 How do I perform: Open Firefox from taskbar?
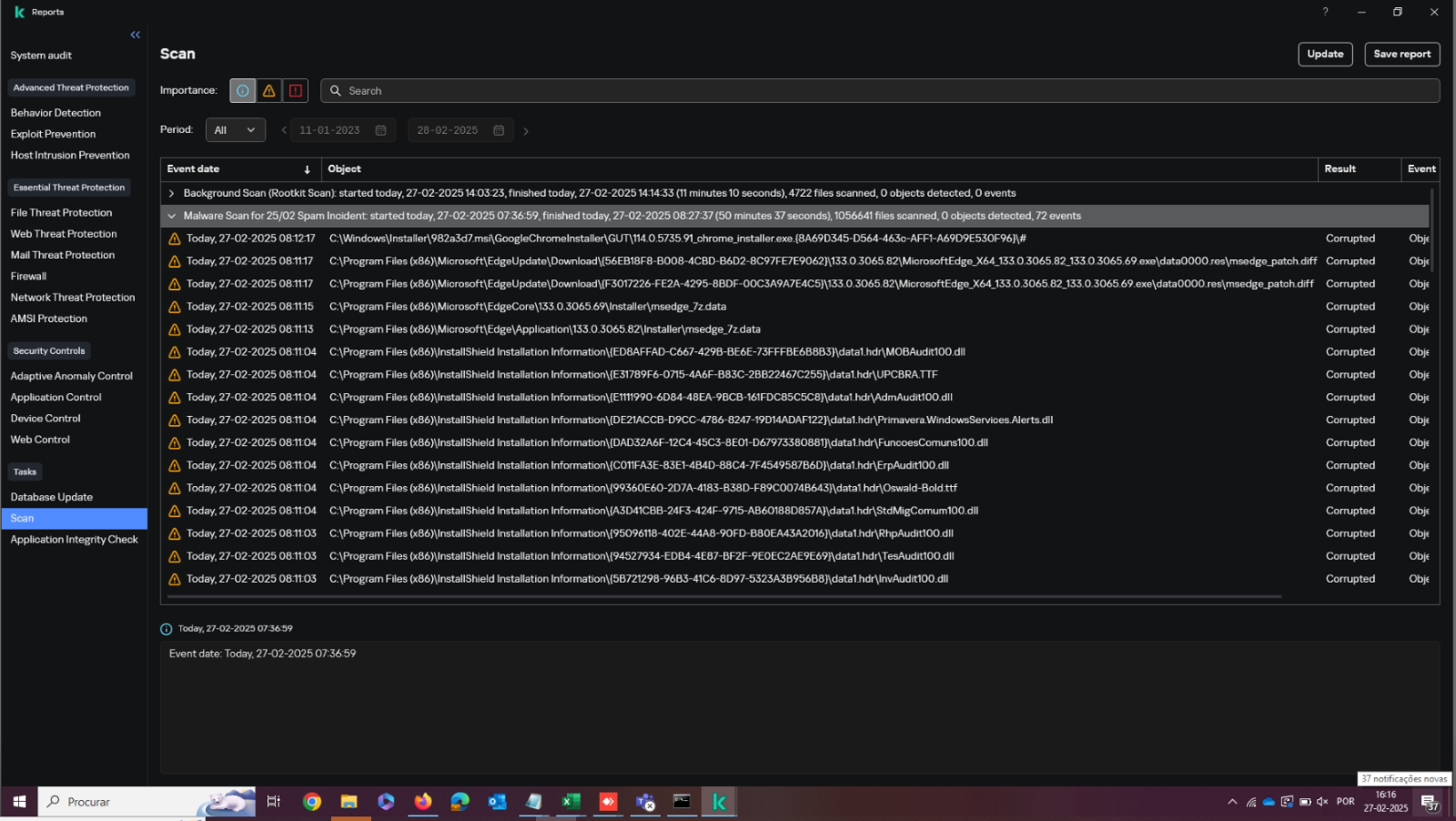[423, 802]
